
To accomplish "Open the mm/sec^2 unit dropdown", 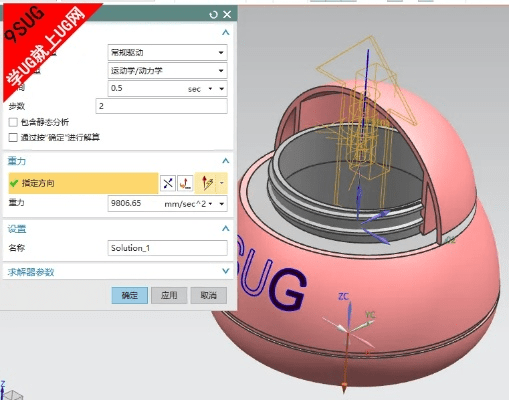I will (210, 204).
